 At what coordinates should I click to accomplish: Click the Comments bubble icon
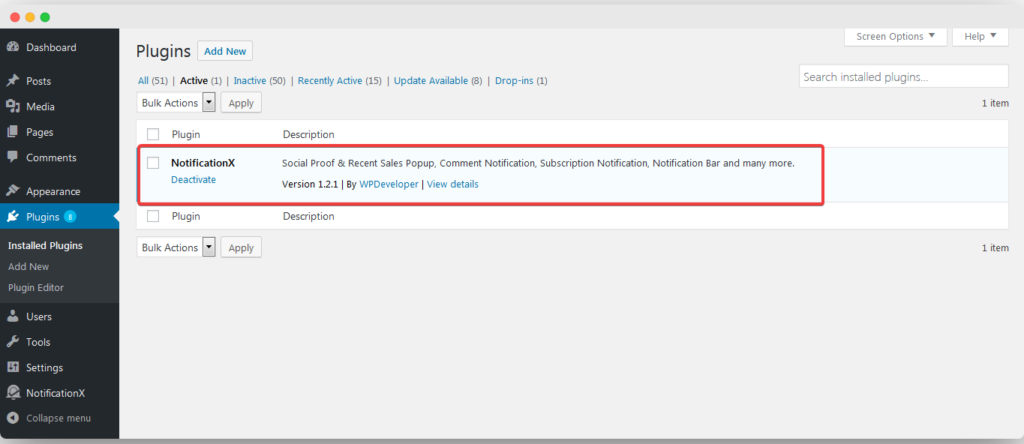pos(13,157)
